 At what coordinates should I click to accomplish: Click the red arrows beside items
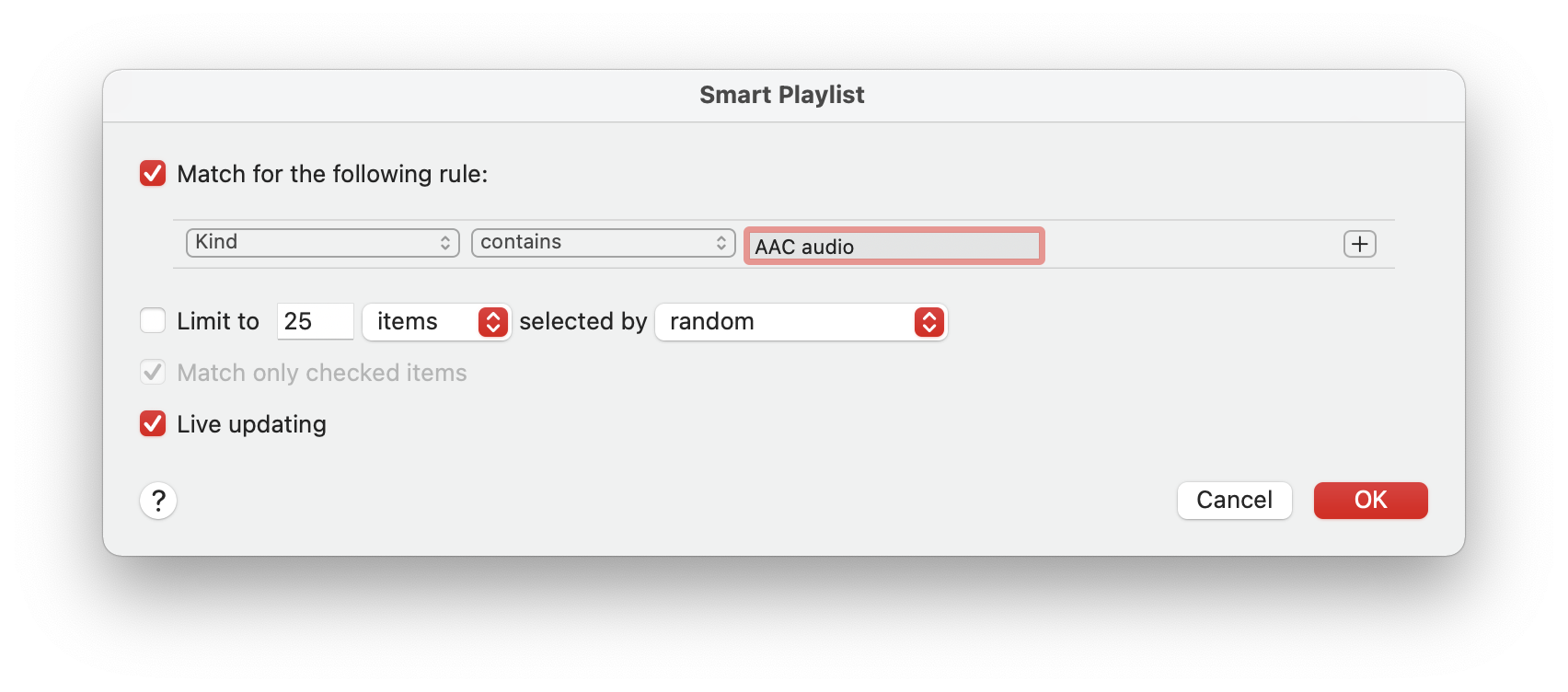tap(493, 322)
